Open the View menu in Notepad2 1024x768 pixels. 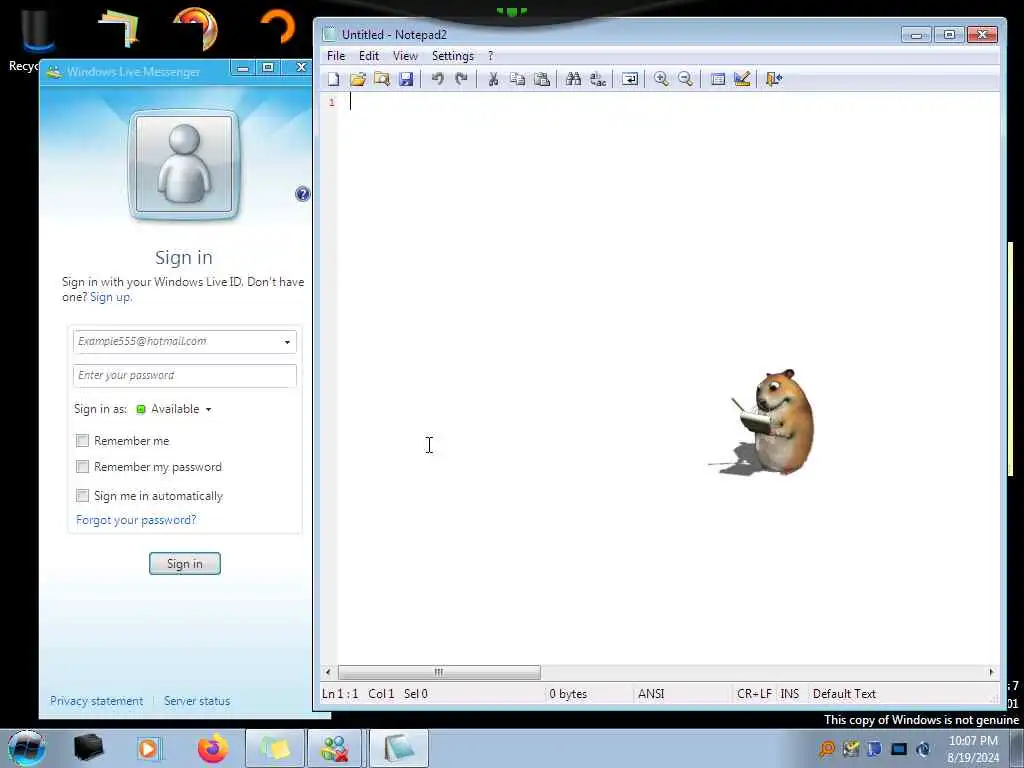pyautogui.click(x=405, y=56)
